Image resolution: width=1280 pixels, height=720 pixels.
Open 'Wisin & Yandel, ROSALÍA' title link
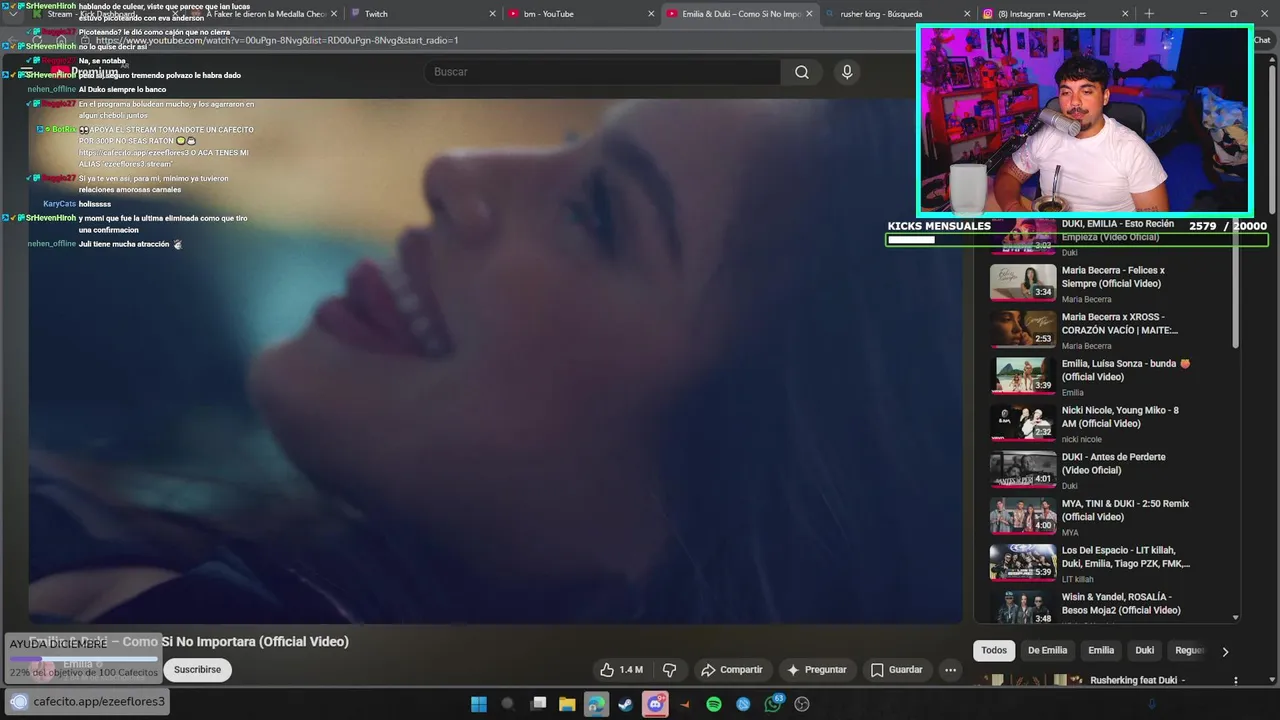click(x=1121, y=603)
